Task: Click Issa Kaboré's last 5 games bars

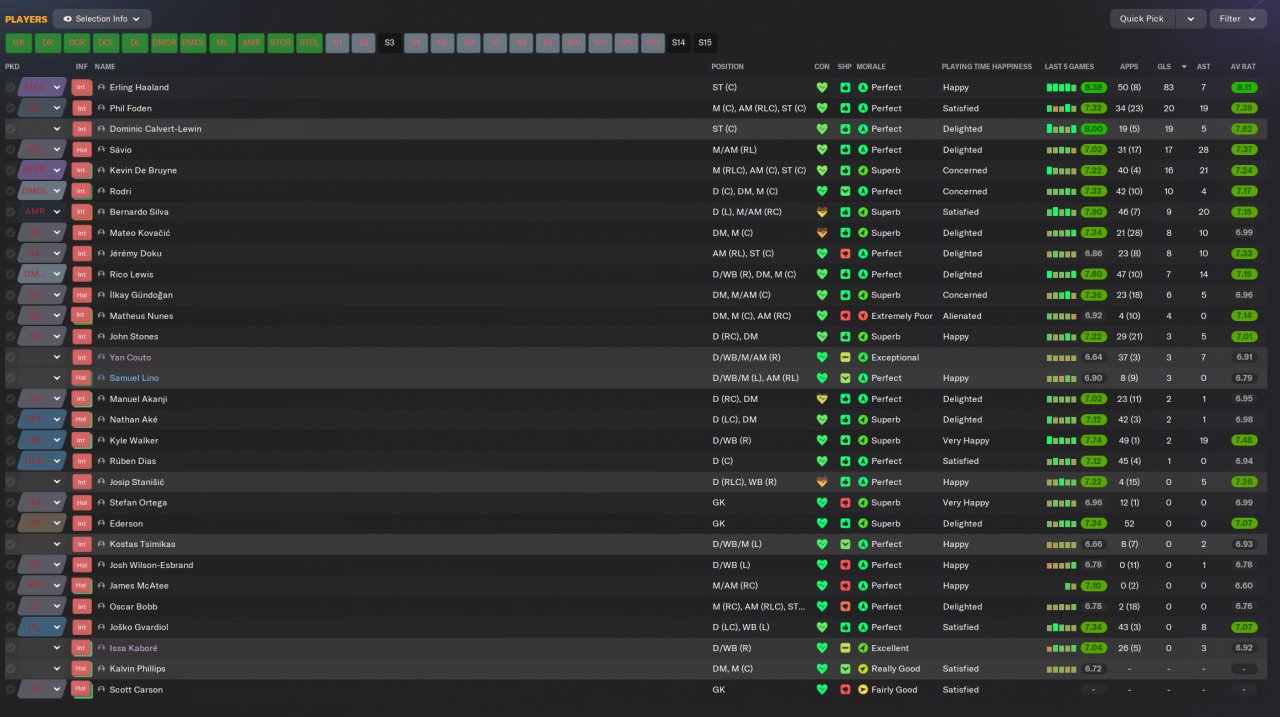Action: click(x=1061, y=648)
